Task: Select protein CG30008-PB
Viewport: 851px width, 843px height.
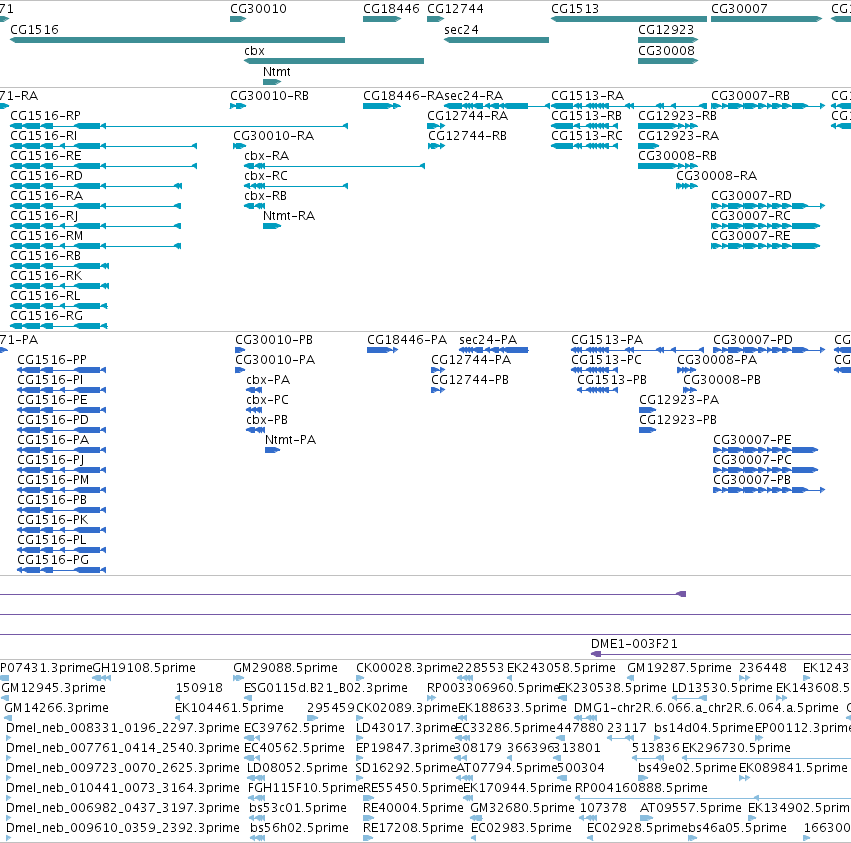Action: pos(690,390)
